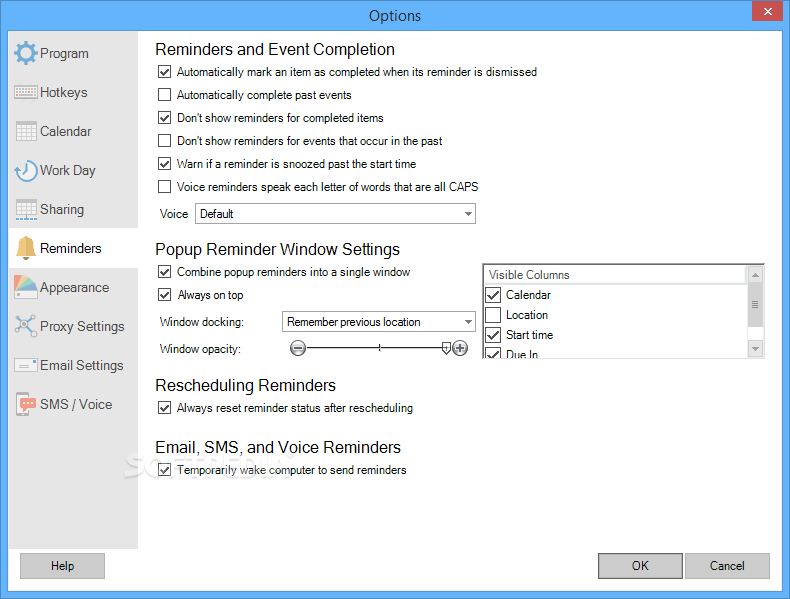This screenshot has width=790, height=599.
Task: Click the Calendar grid icon
Action: [x=26, y=131]
